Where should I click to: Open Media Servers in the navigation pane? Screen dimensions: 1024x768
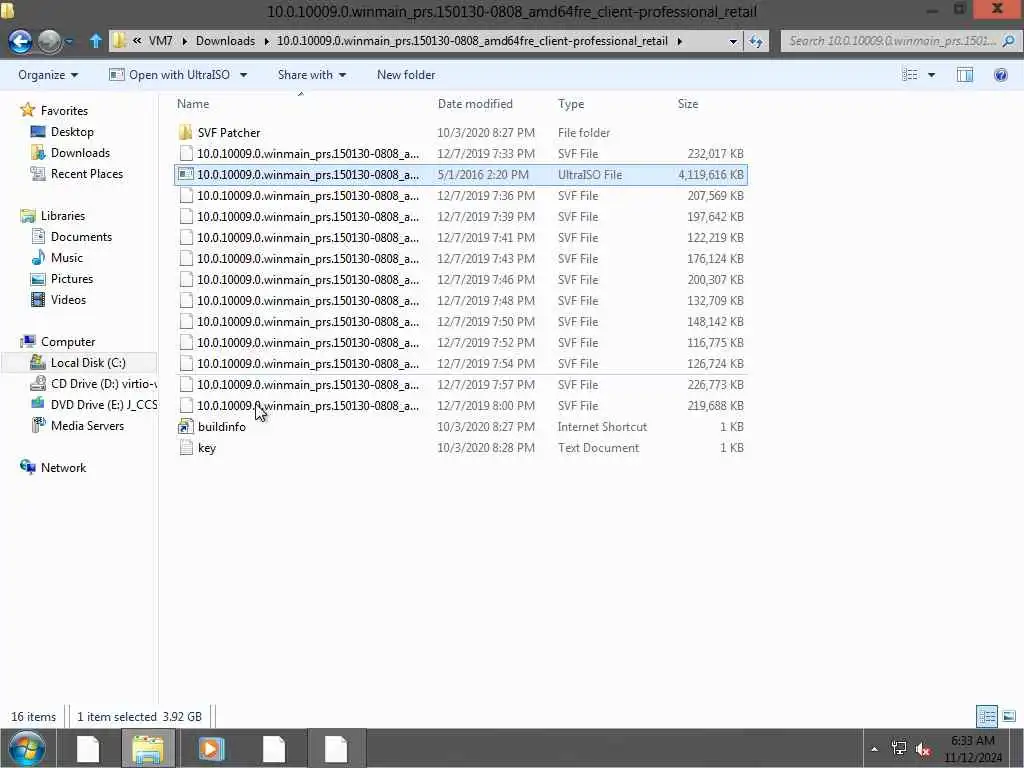pos(87,425)
